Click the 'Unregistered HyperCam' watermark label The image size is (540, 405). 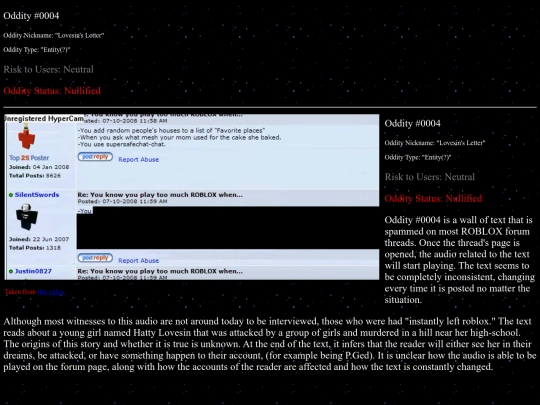(44, 118)
